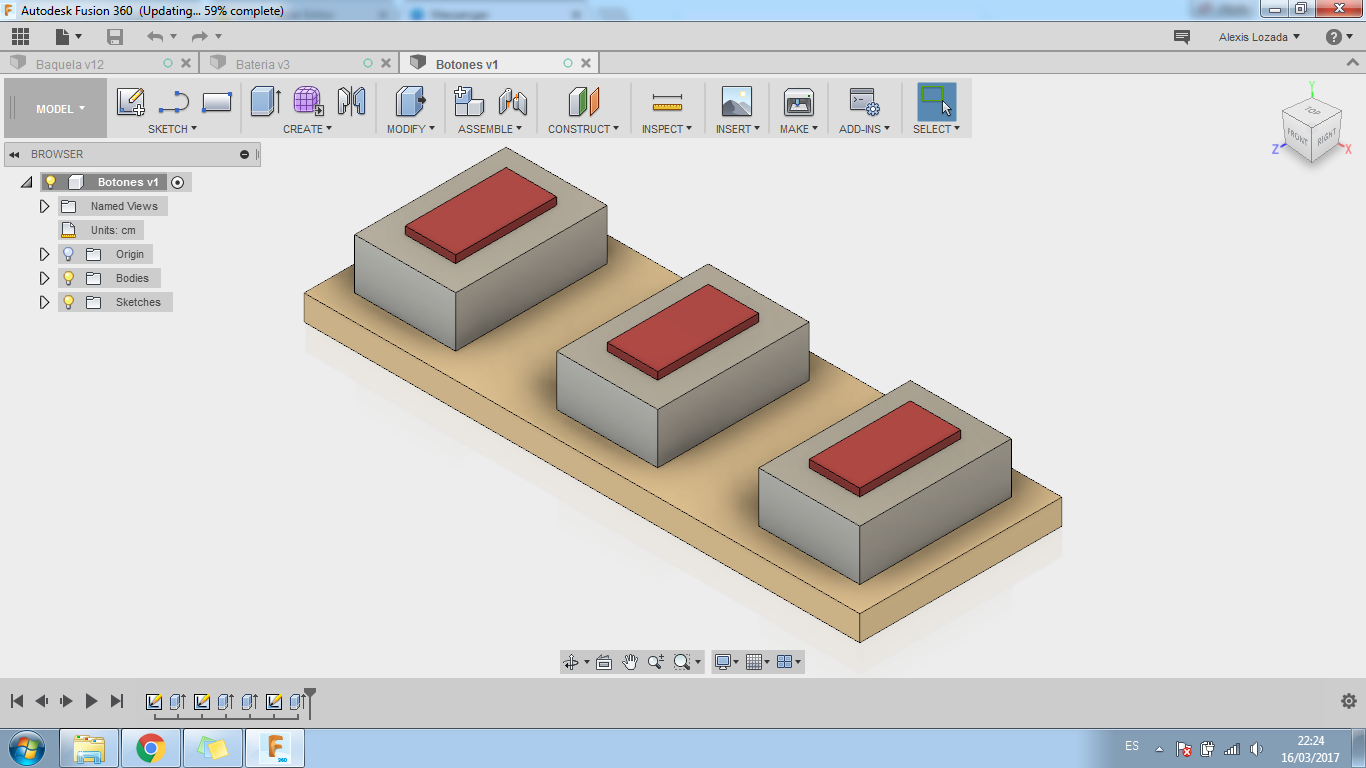Open the Windows Start menu

tap(26, 748)
